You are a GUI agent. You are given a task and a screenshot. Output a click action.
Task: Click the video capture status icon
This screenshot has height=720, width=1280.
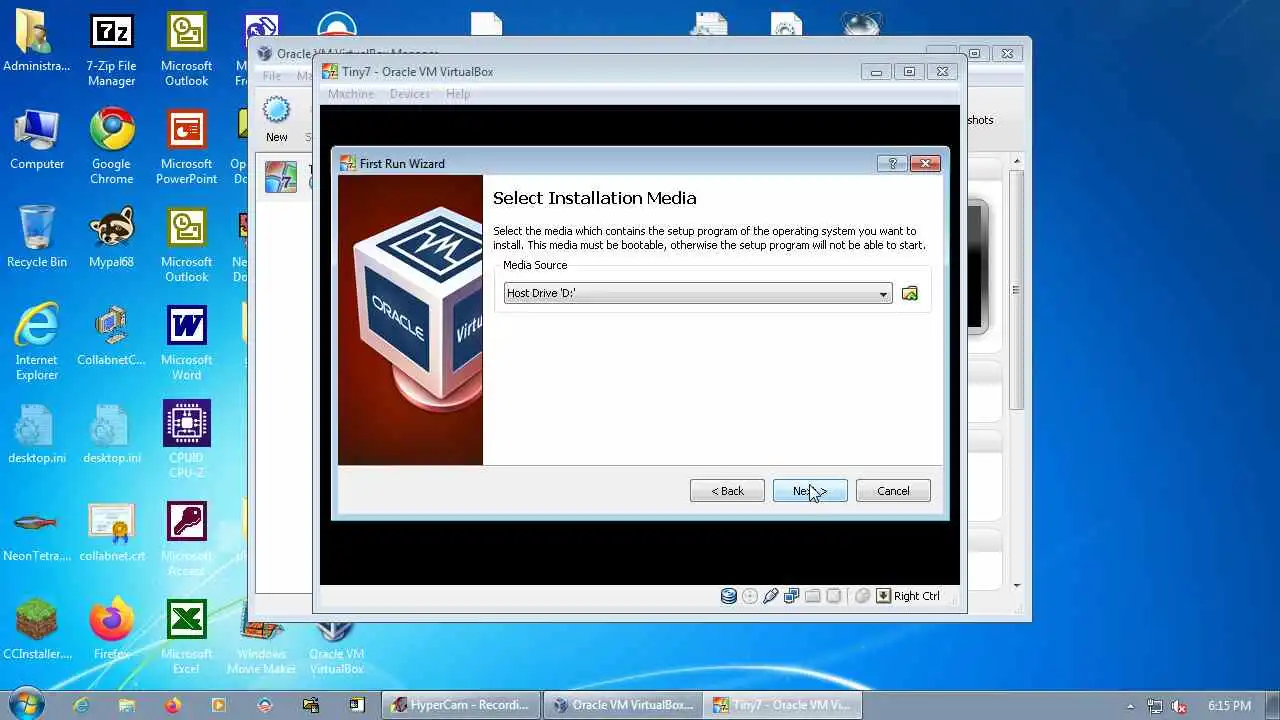click(x=834, y=596)
